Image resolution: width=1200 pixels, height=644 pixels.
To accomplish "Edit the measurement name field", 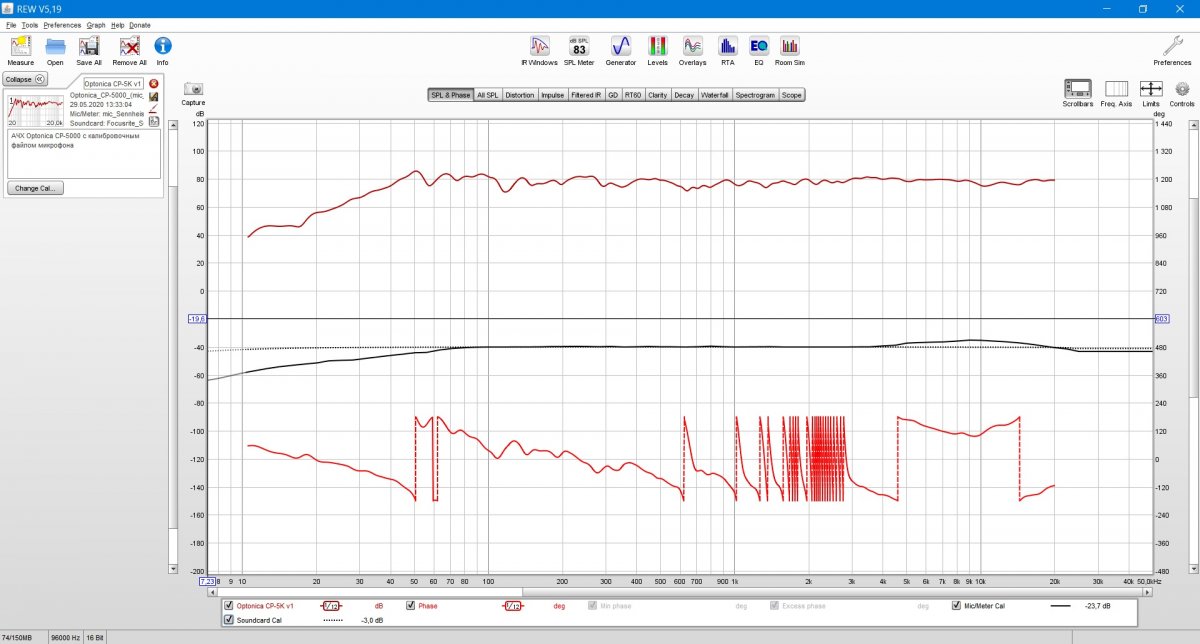I will click(114, 84).
